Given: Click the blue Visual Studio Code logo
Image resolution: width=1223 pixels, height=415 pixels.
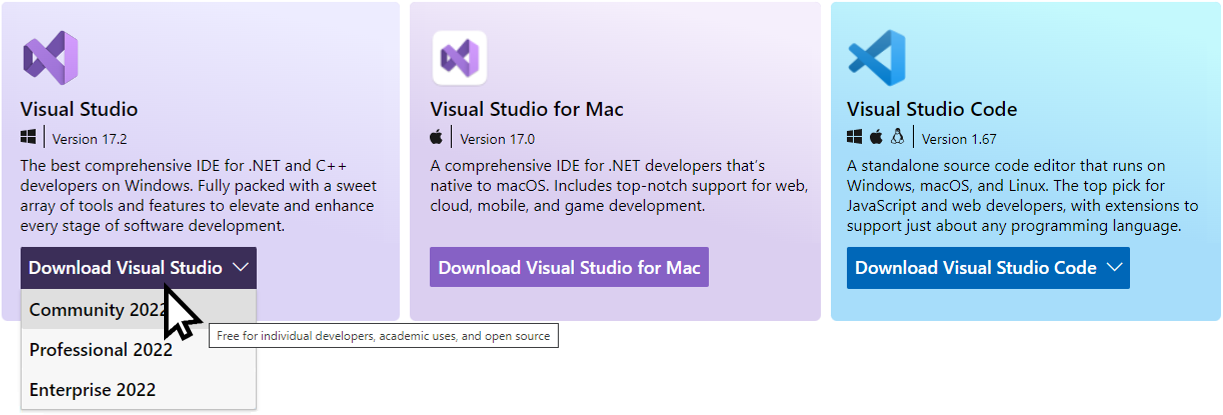Looking at the screenshot, I should (x=876, y=57).
